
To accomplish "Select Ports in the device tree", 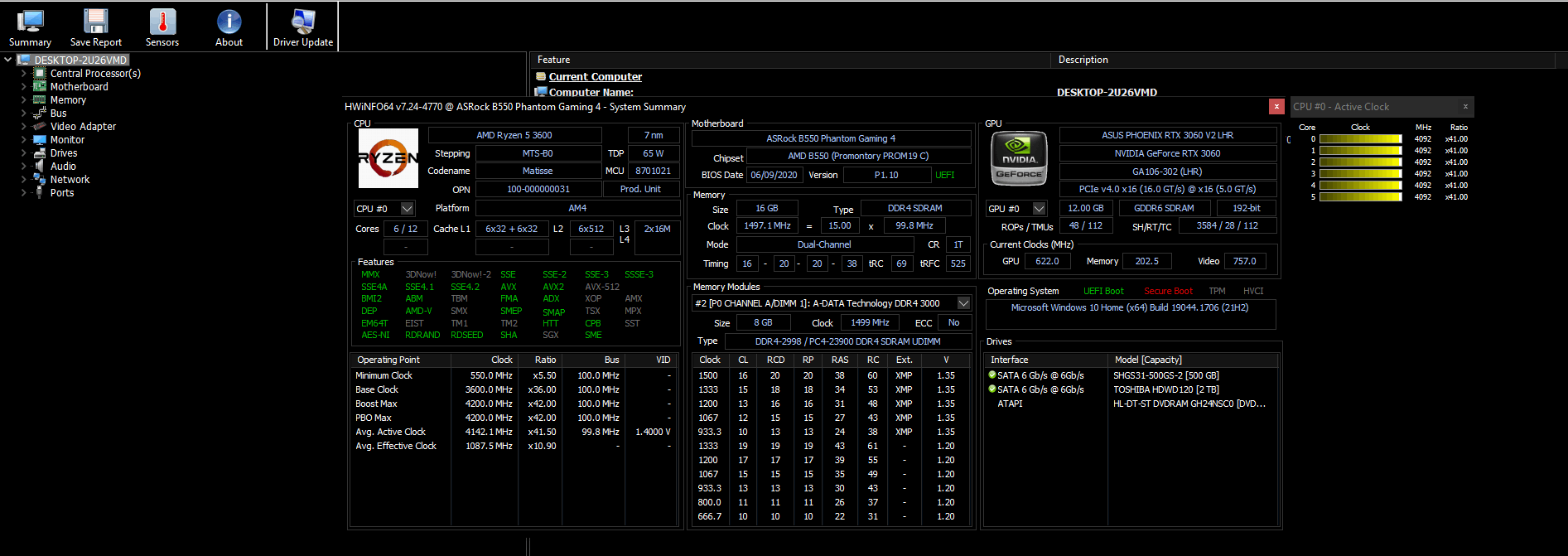I will pyautogui.click(x=62, y=192).
